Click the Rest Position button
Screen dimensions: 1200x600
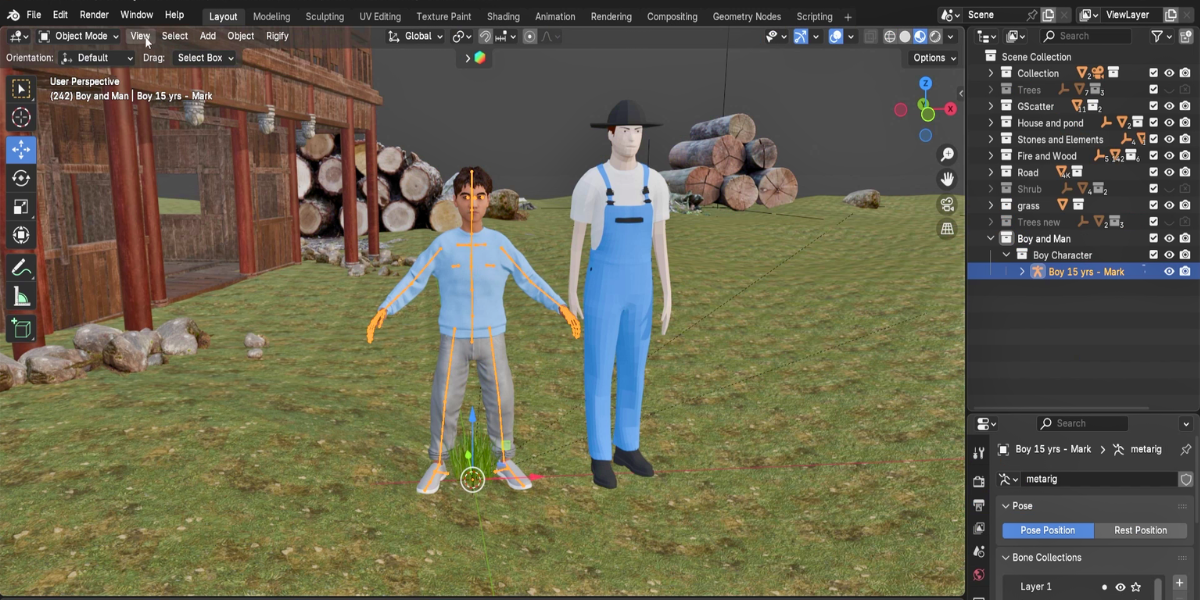[1140, 530]
